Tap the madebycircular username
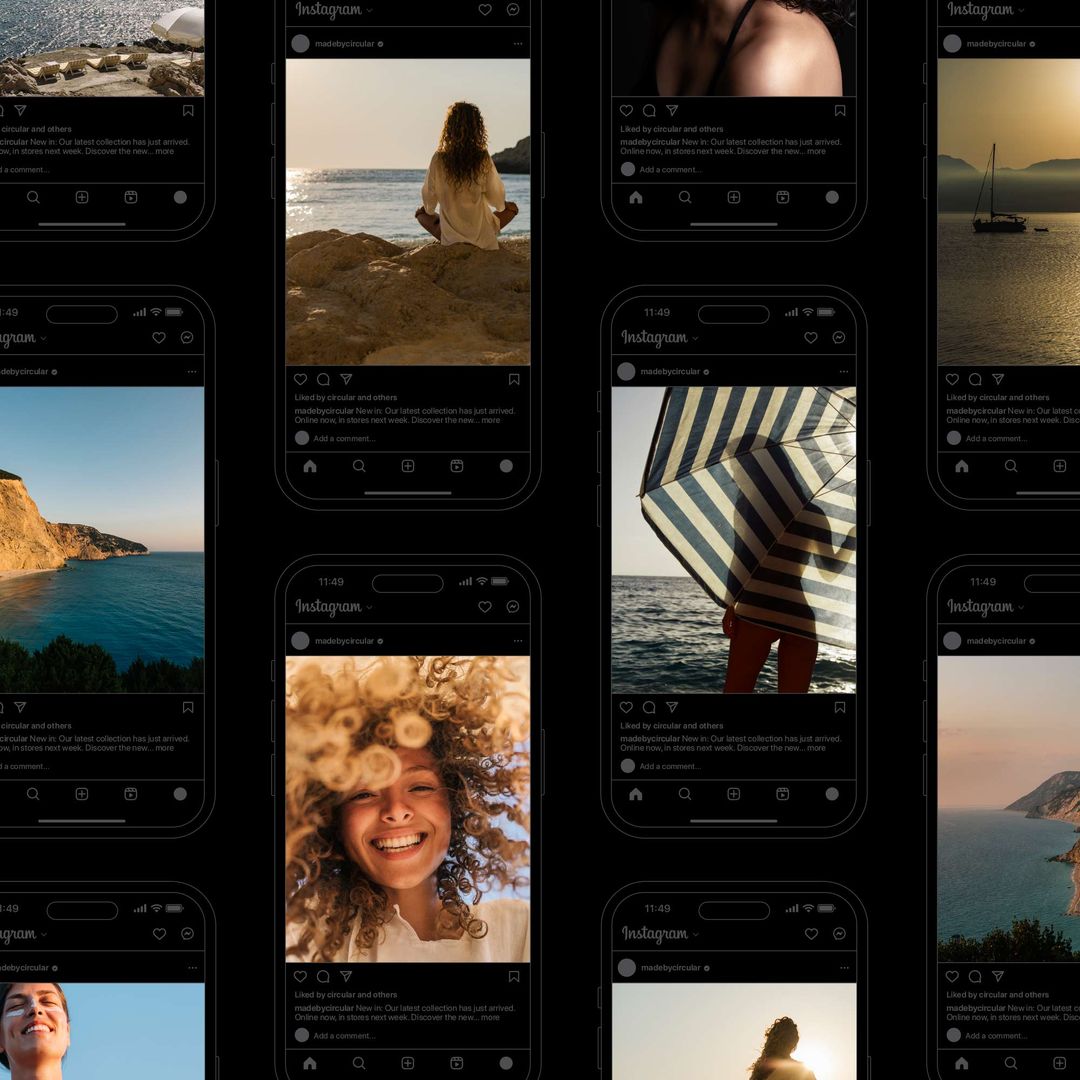 tap(345, 641)
